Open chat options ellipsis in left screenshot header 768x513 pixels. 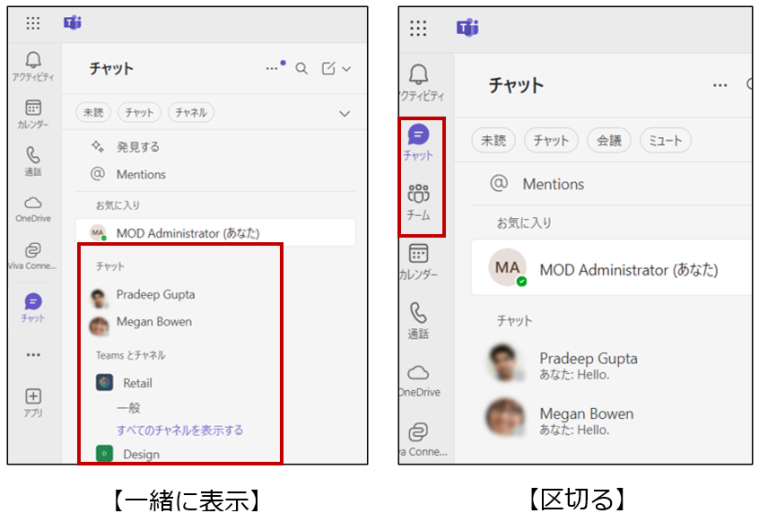[272, 69]
